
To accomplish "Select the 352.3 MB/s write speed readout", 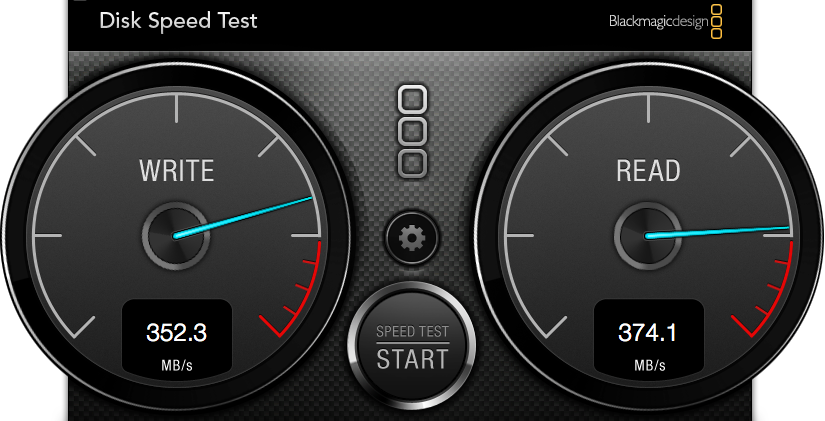I will pyautogui.click(x=177, y=336).
